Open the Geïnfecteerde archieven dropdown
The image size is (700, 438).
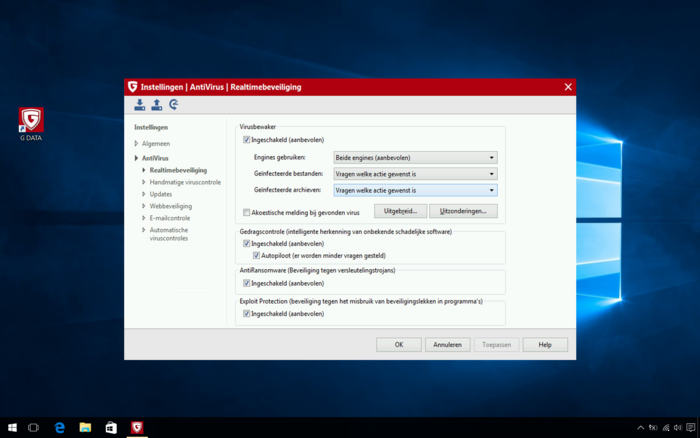(x=415, y=190)
